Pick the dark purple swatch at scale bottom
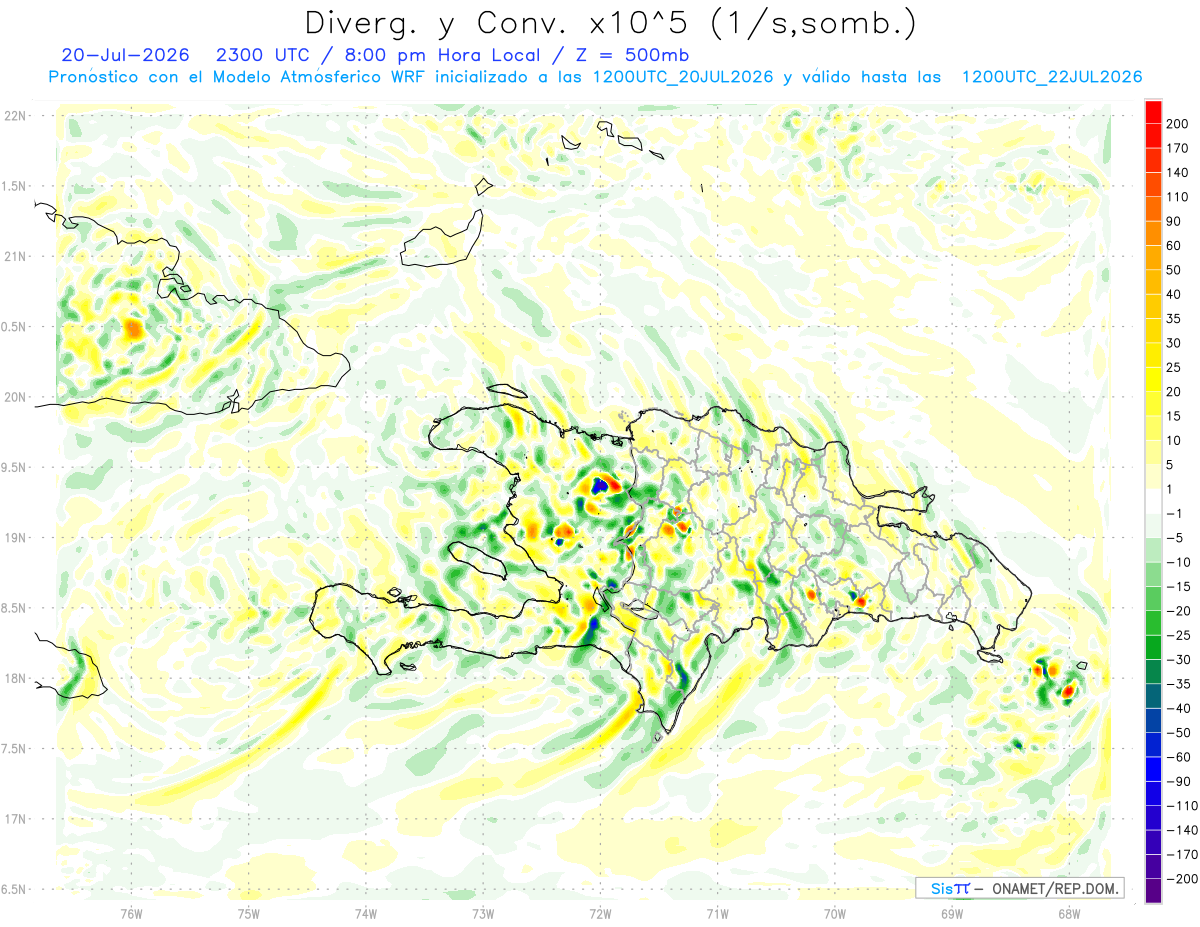The image size is (1200, 927). pos(1153,890)
